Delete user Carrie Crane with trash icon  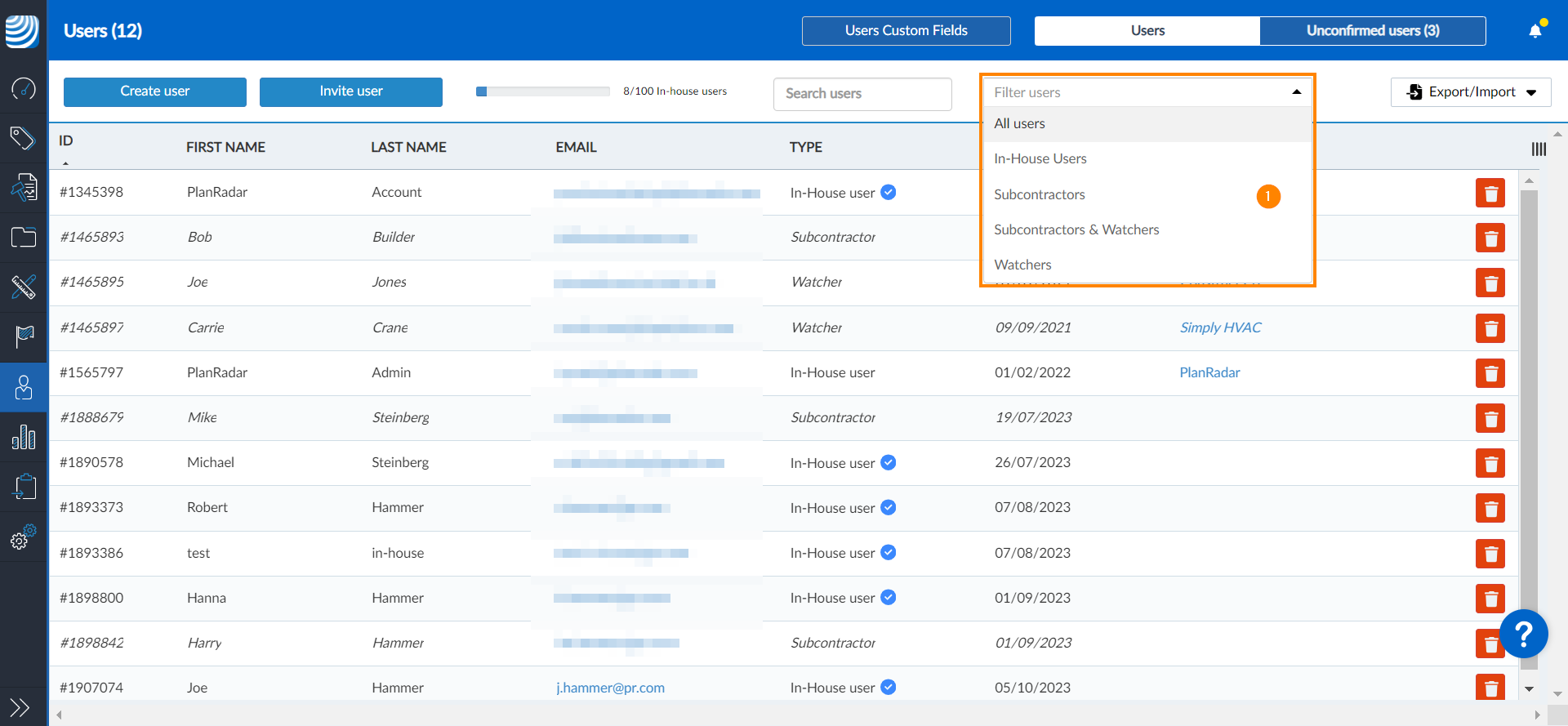(x=1490, y=328)
